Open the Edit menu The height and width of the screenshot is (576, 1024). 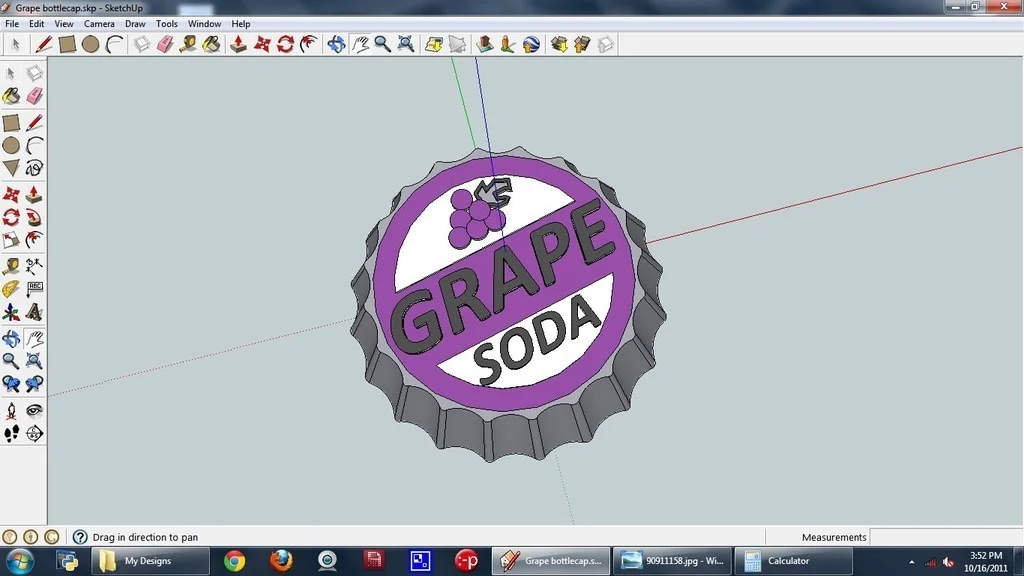pyautogui.click(x=37, y=24)
